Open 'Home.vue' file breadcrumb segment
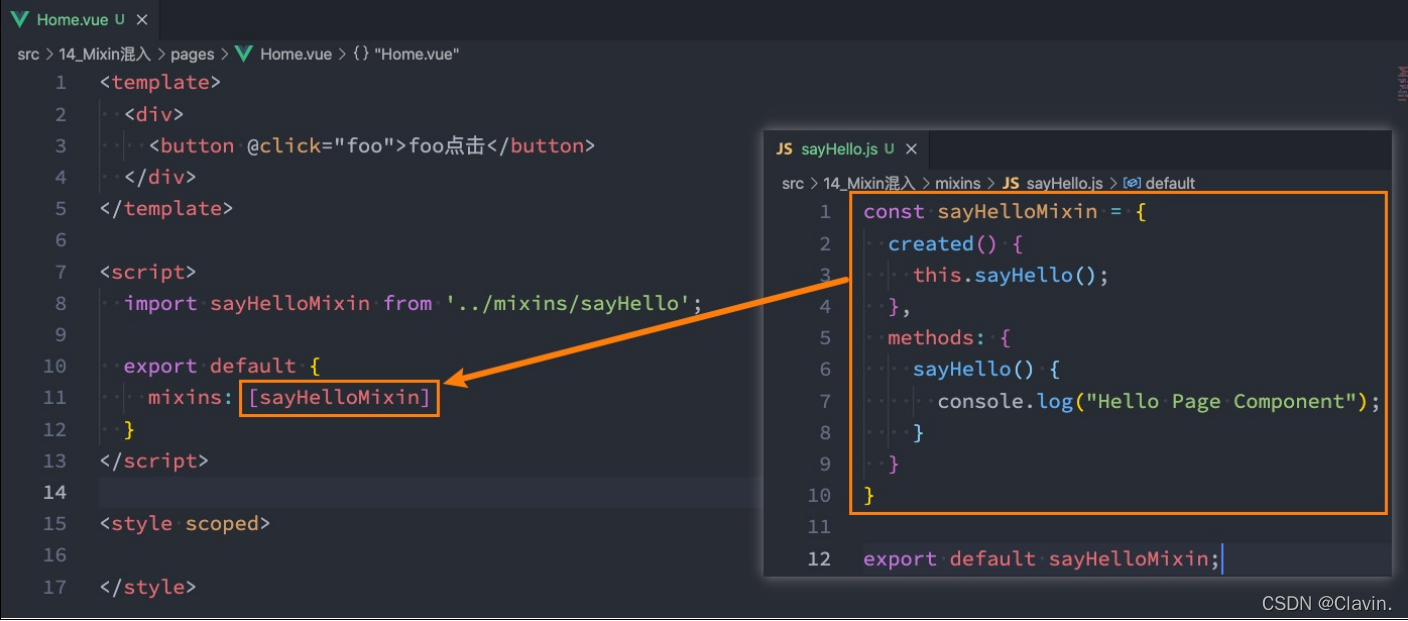The image size is (1408, 621). coord(296,54)
